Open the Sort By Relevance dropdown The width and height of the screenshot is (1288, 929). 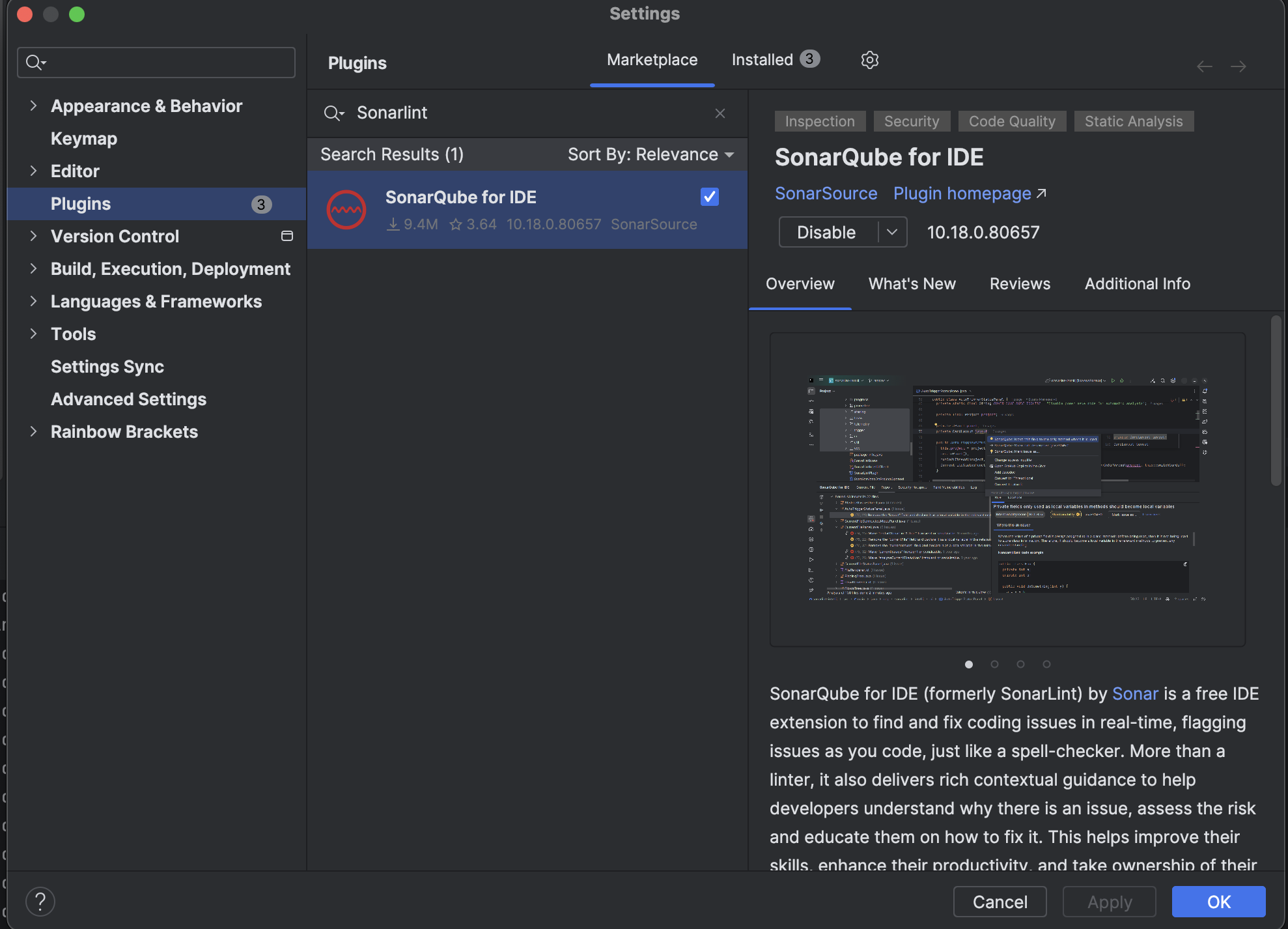point(651,154)
